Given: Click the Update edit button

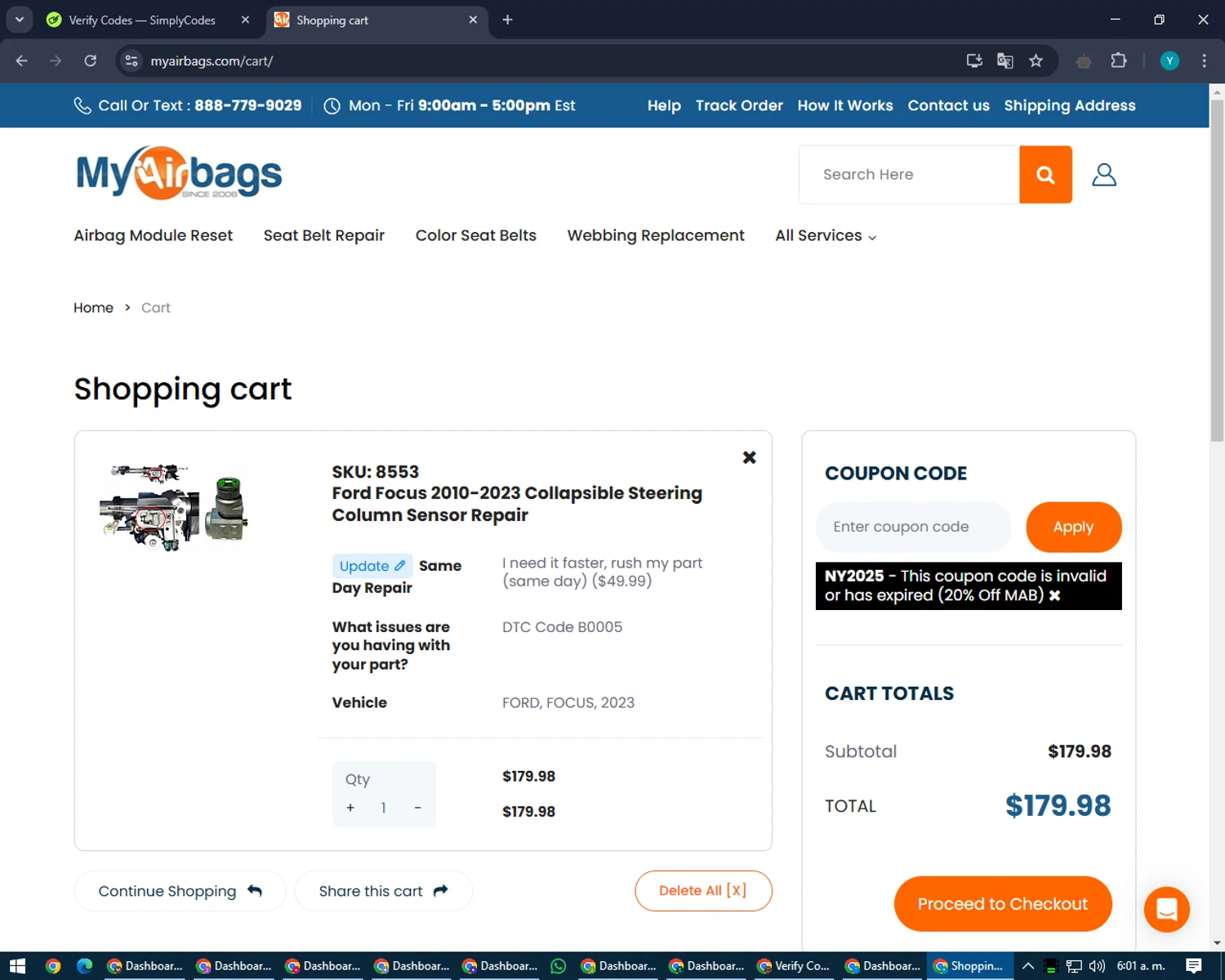Looking at the screenshot, I should point(372,566).
